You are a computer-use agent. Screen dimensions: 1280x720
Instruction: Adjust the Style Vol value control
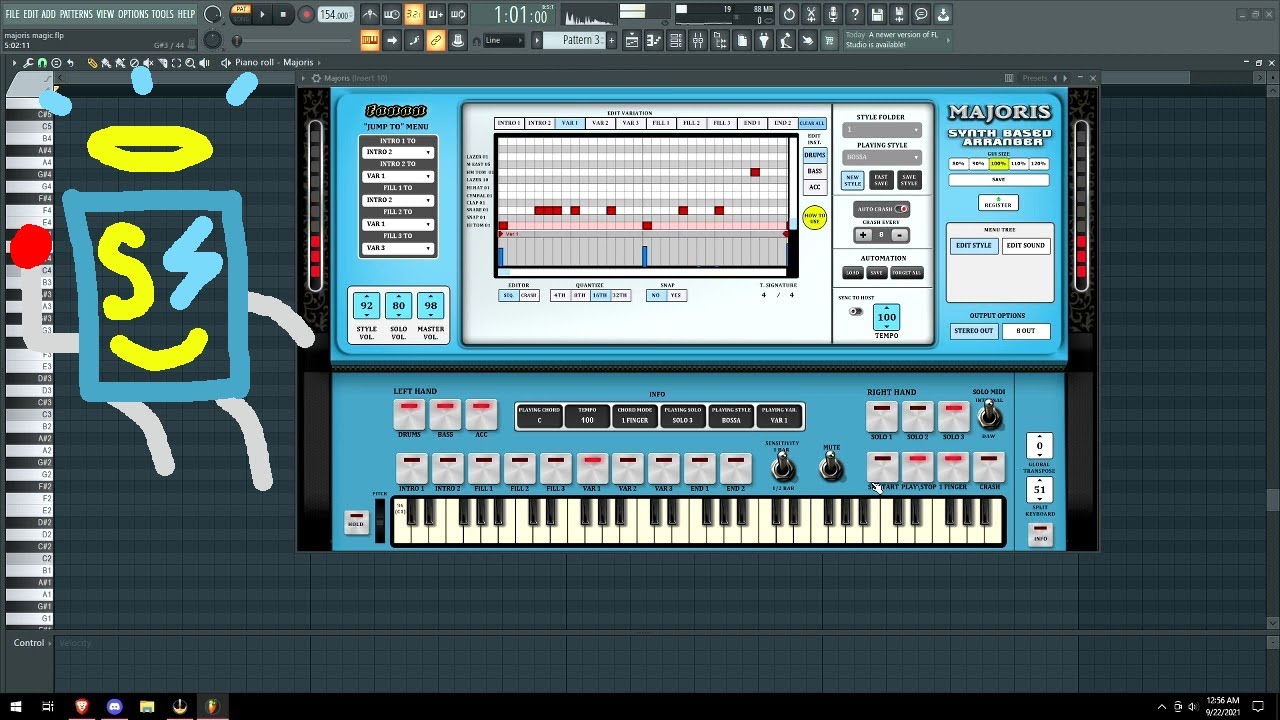click(367, 306)
